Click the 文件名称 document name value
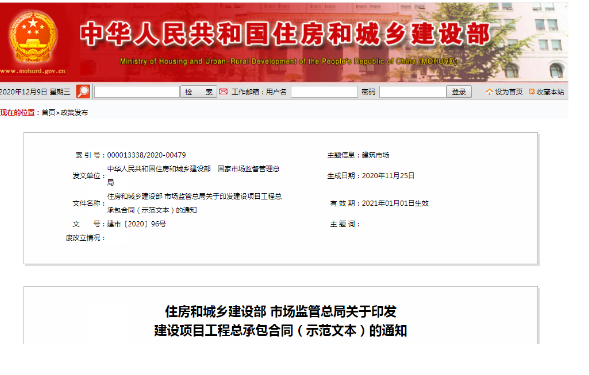This screenshot has width=589, height=375. 195,203
